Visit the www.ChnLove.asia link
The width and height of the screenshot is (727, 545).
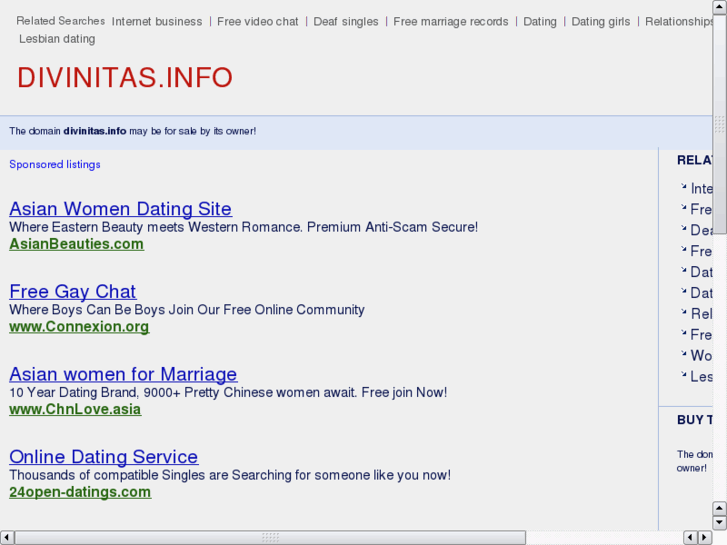coord(75,409)
